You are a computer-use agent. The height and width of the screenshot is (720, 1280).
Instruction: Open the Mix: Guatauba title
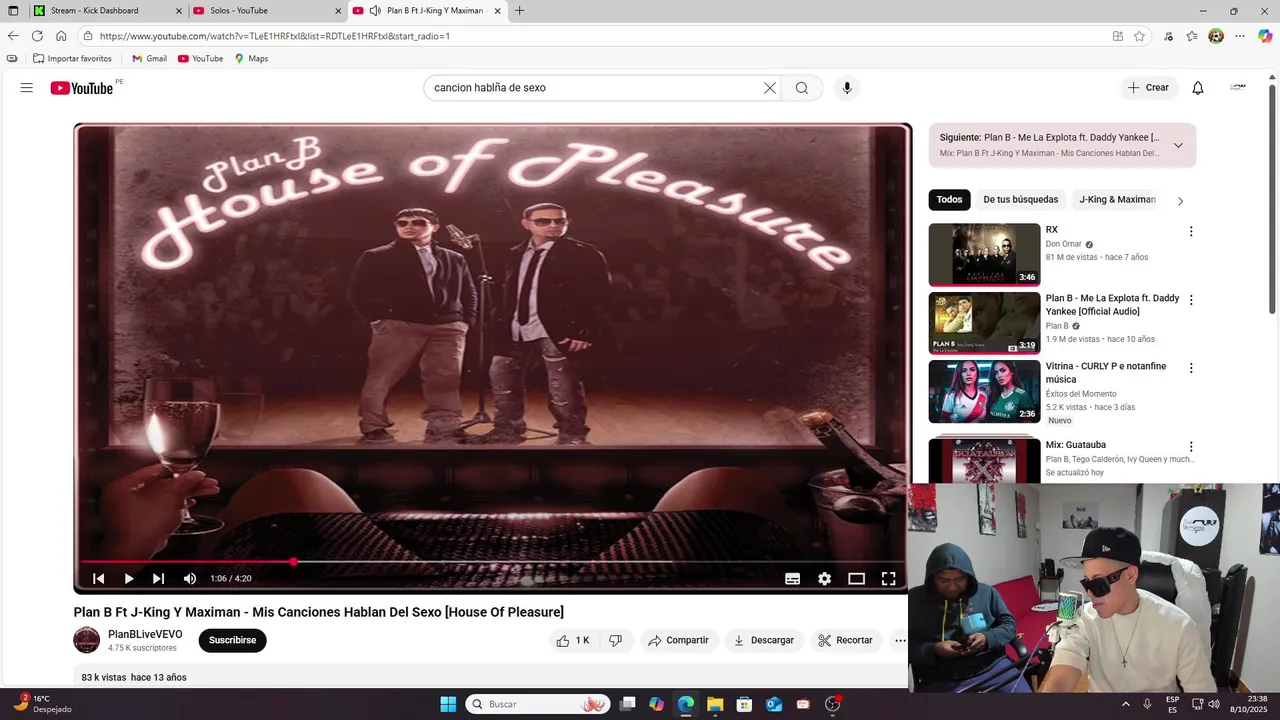click(x=1075, y=445)
